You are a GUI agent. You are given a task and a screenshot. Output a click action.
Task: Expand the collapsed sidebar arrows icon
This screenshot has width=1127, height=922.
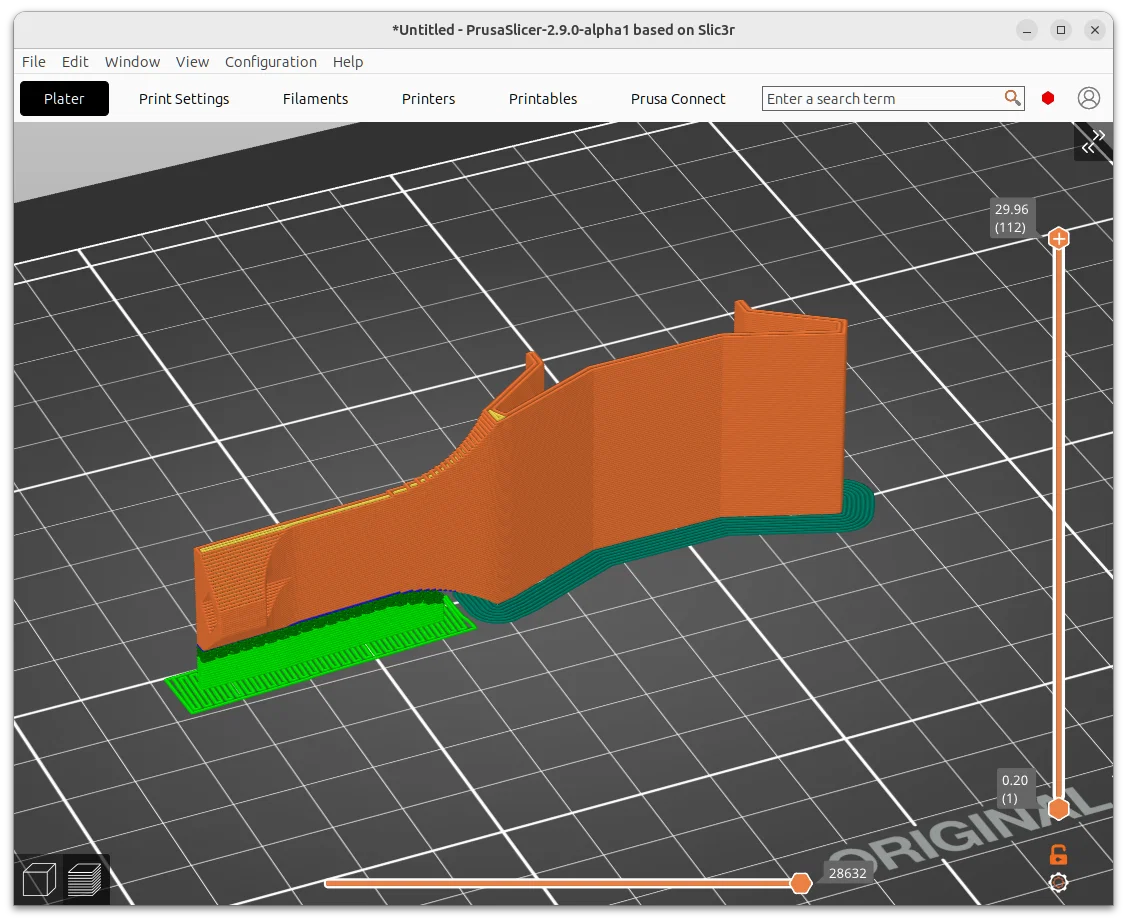(1093, 142)
